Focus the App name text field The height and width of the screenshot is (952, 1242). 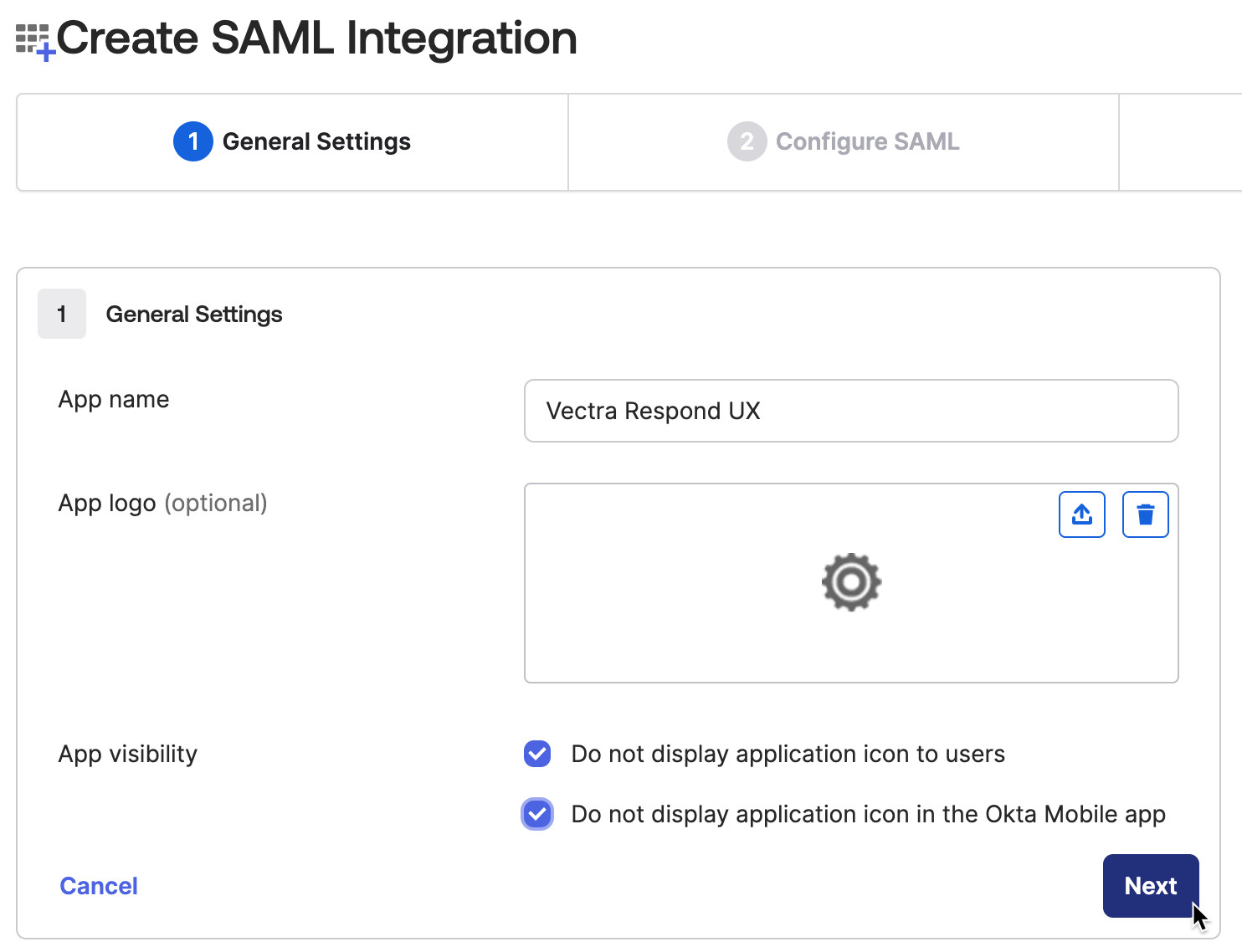[851, 411]
